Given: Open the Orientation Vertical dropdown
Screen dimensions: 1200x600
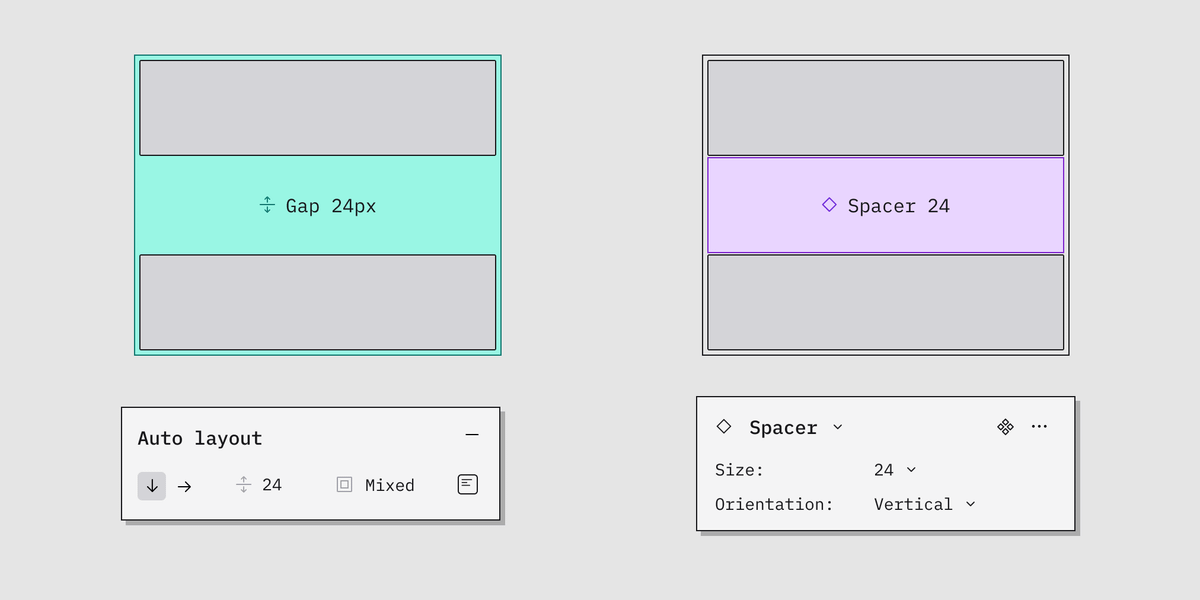Looking at the screenshot, I should pos(924,504).
